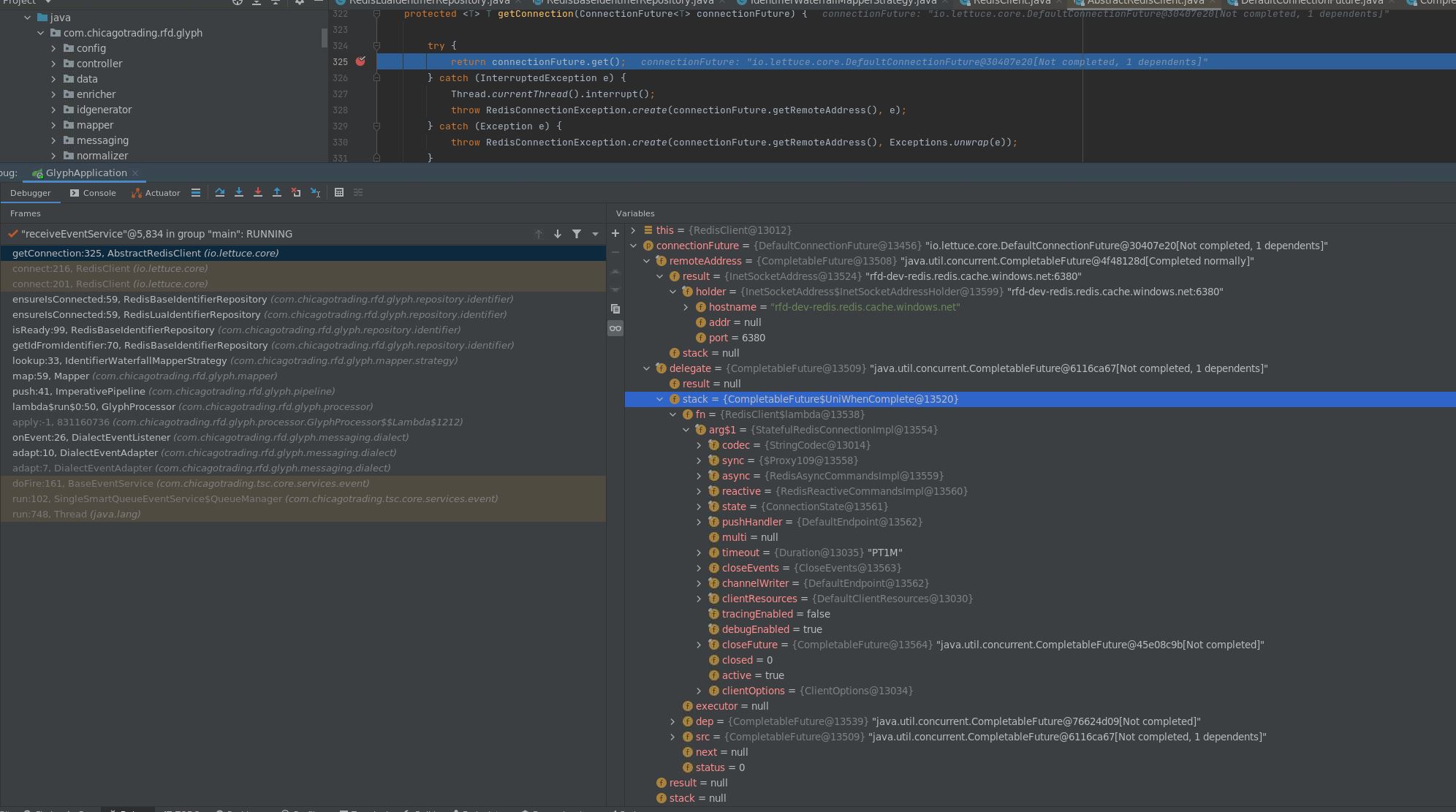
Task: Close the GlyphApplication debug tab
Action: click(135, 173)
